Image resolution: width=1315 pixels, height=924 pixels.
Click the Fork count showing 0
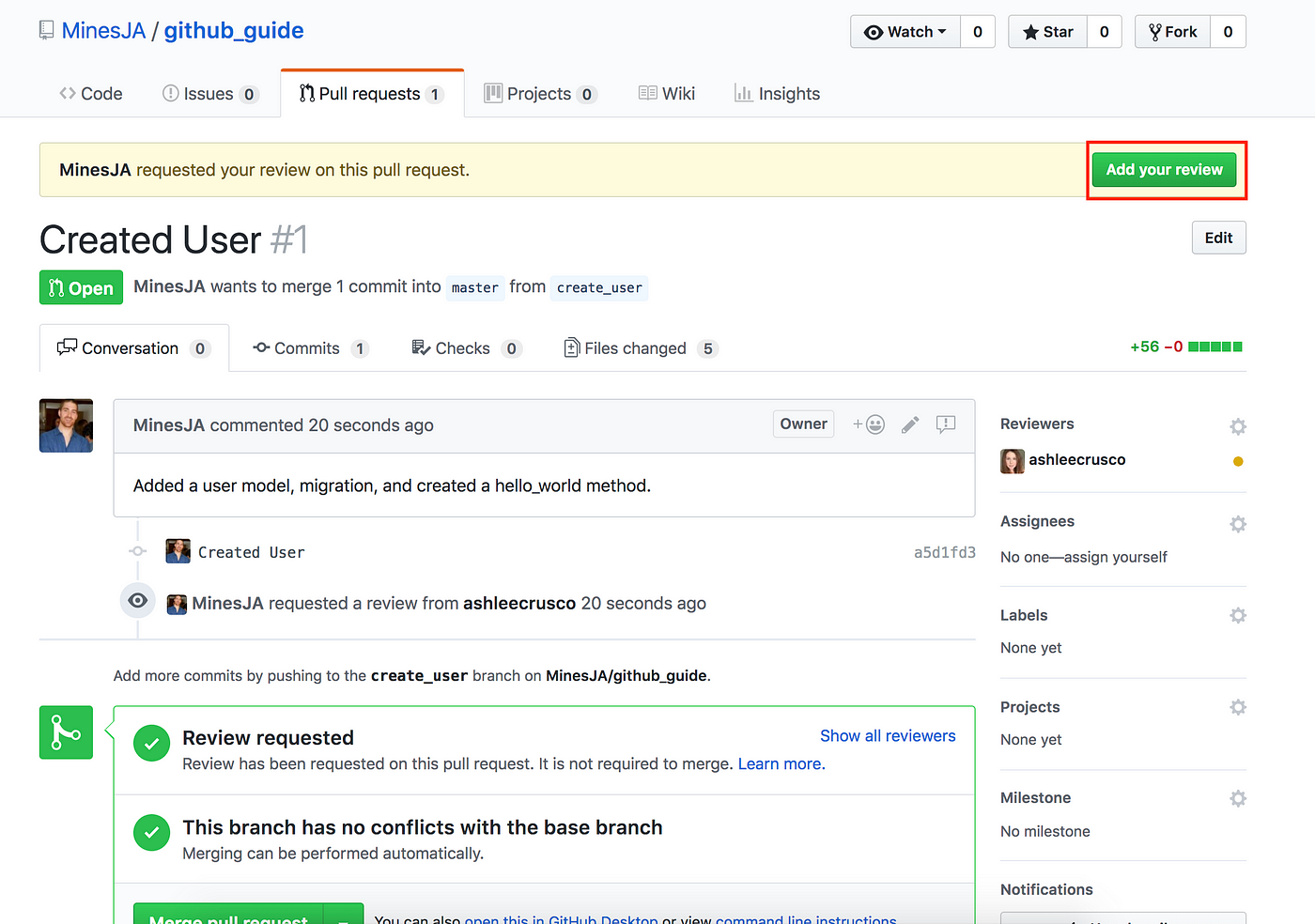click(1228, 32)
